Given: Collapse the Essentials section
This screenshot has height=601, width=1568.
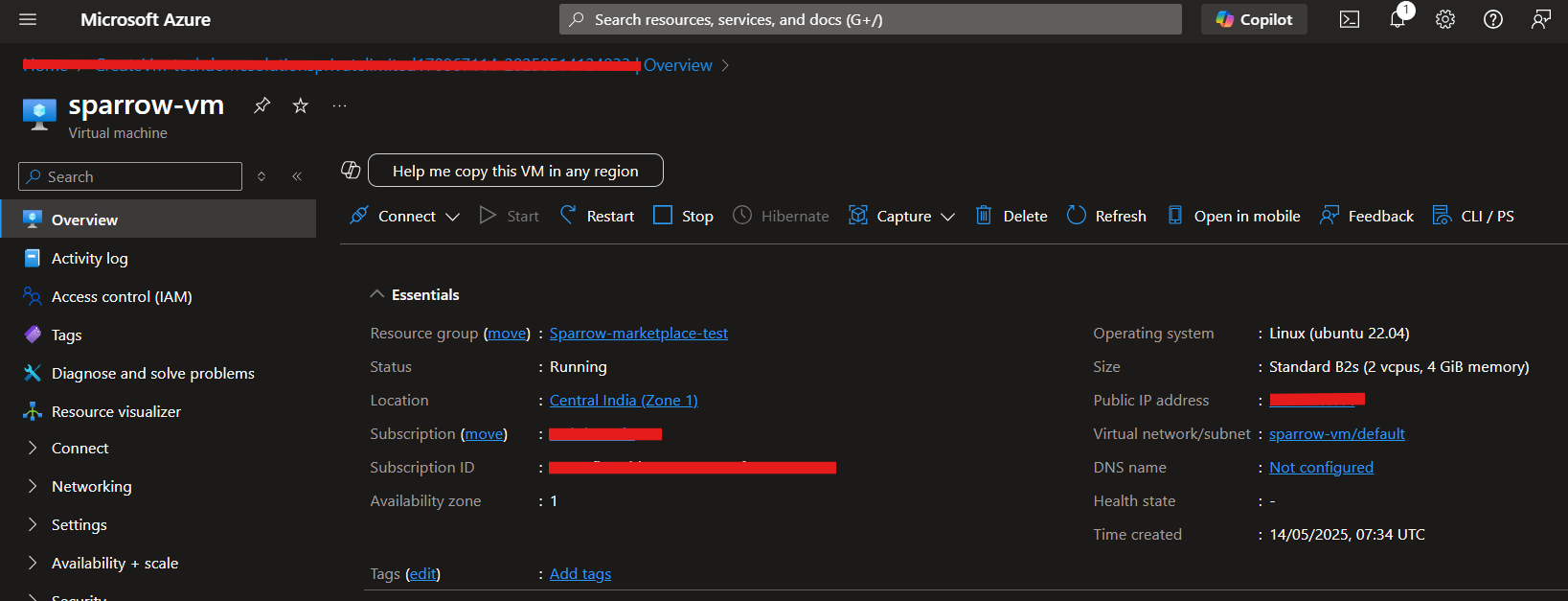Looking at the screenshot, I should click(x=415, y=294).
